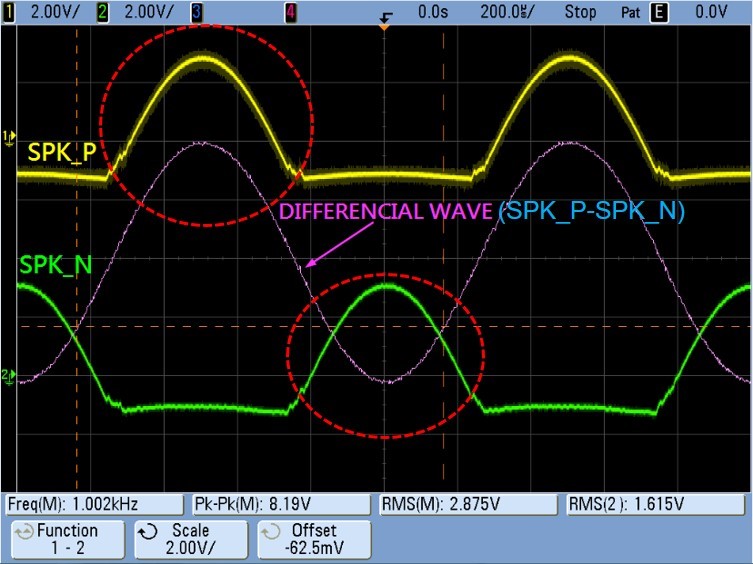Click the channel 3 blue indicator

click(196, 12)
